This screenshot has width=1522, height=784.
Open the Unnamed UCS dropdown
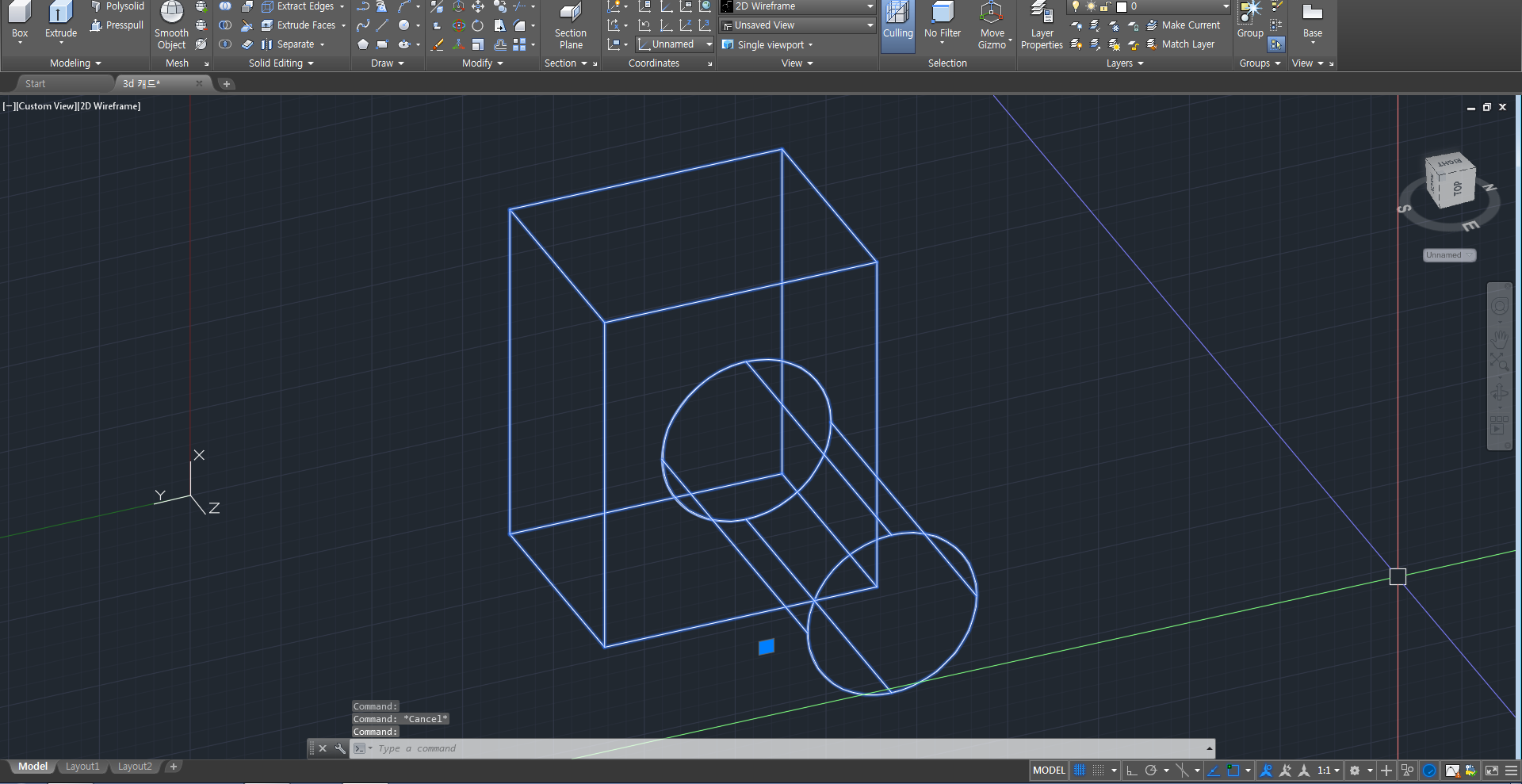point(675,44)
